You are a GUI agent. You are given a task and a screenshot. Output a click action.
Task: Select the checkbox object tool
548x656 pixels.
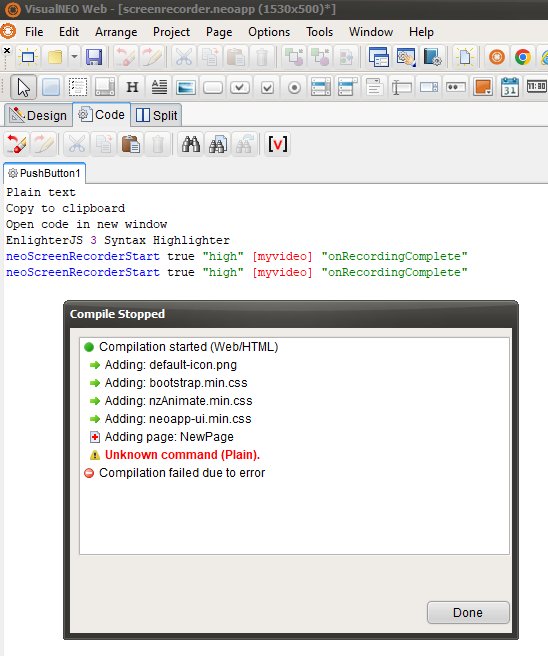click(x=267, y=87)
